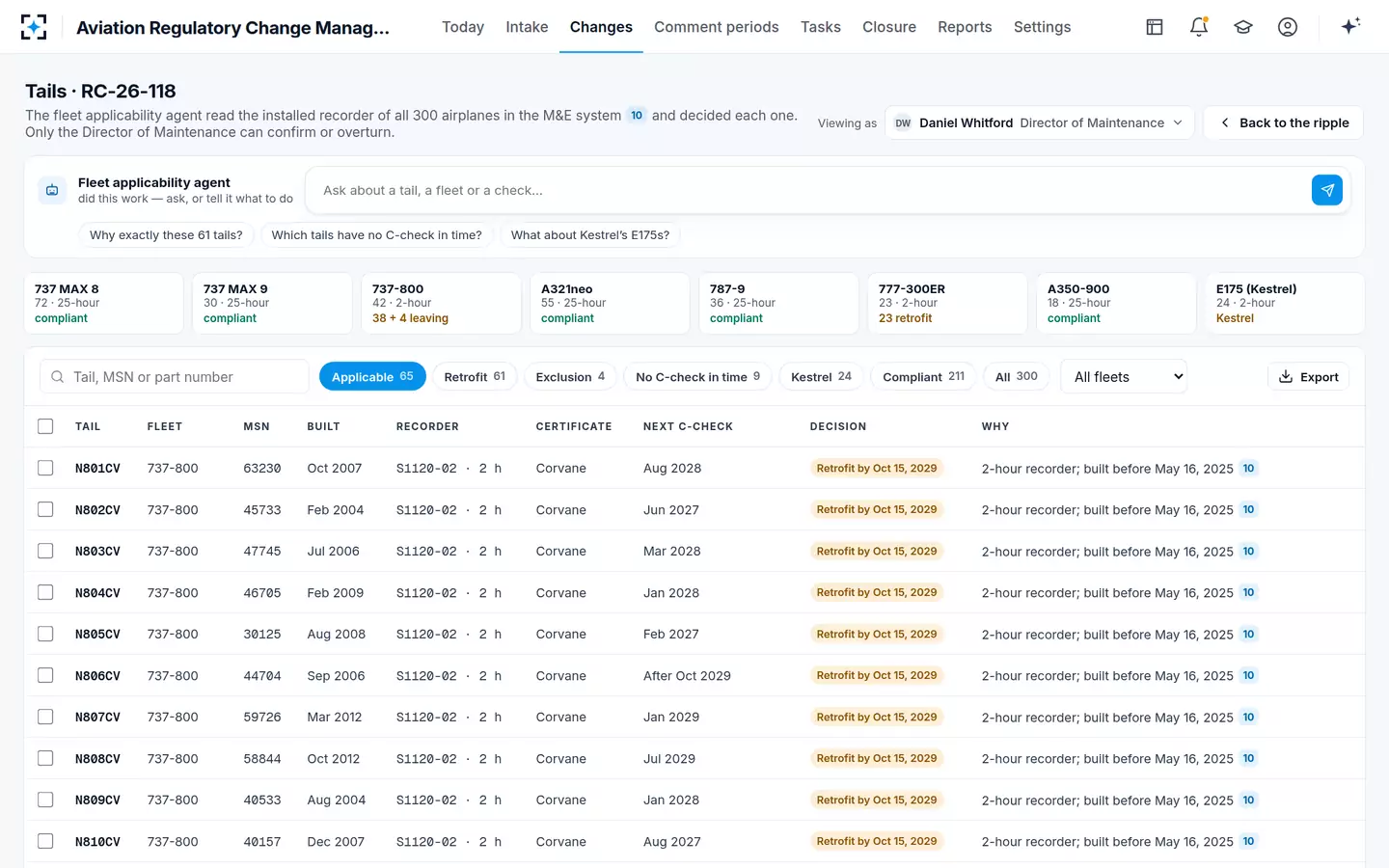Image resolution: width=1389 pixels, height=868 pixels.
Task: Open citation badge in the N802CV row
Action: pos(1248,510)
